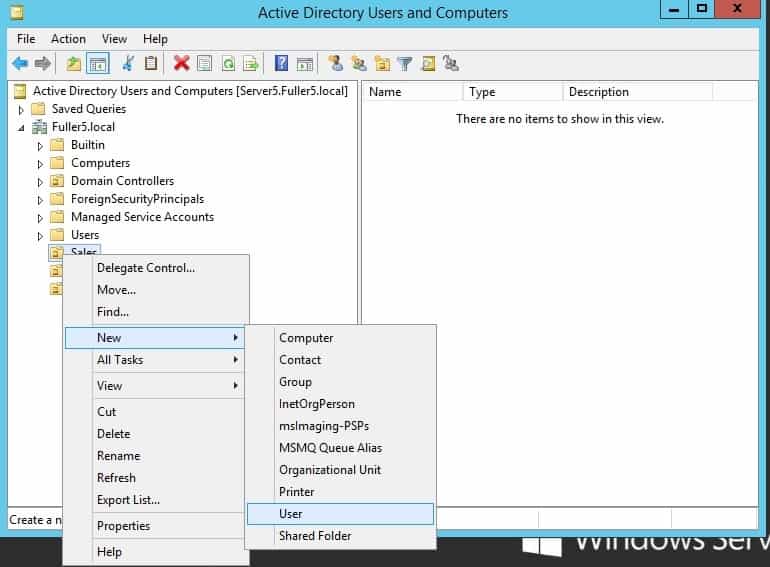Expand the ForeignSecurityPrincipals node

(40, 200)
